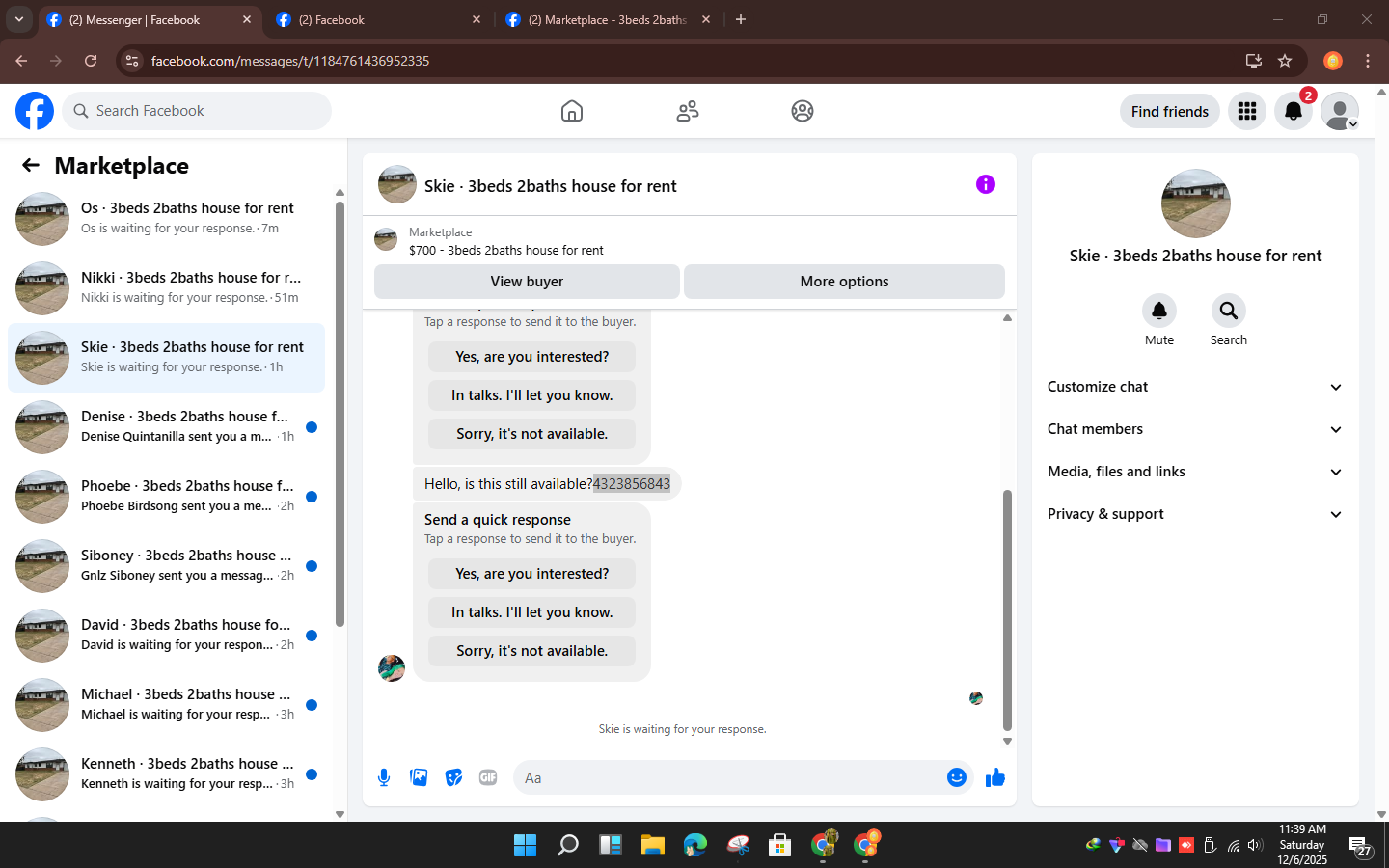Screen dimensions: 1389x868
Task: Mute the Skie conversation
Action: click(1159, 311)
